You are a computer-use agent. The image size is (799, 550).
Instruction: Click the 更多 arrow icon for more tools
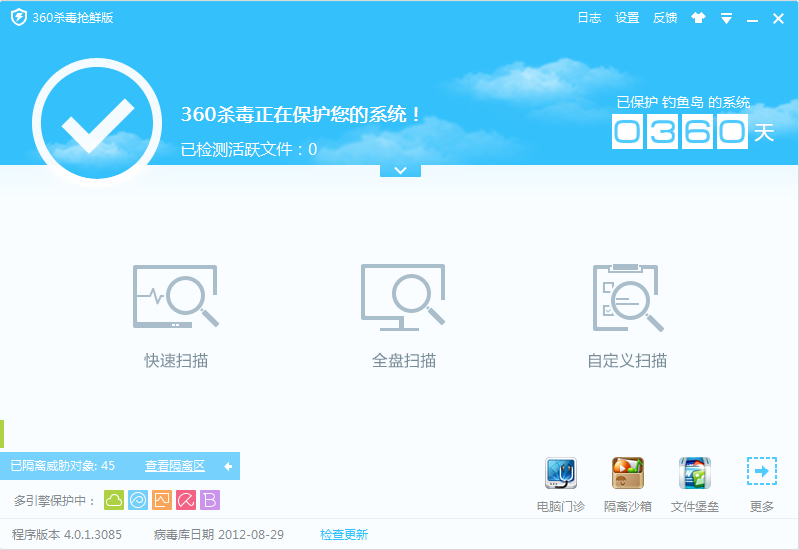click(762, 471)
